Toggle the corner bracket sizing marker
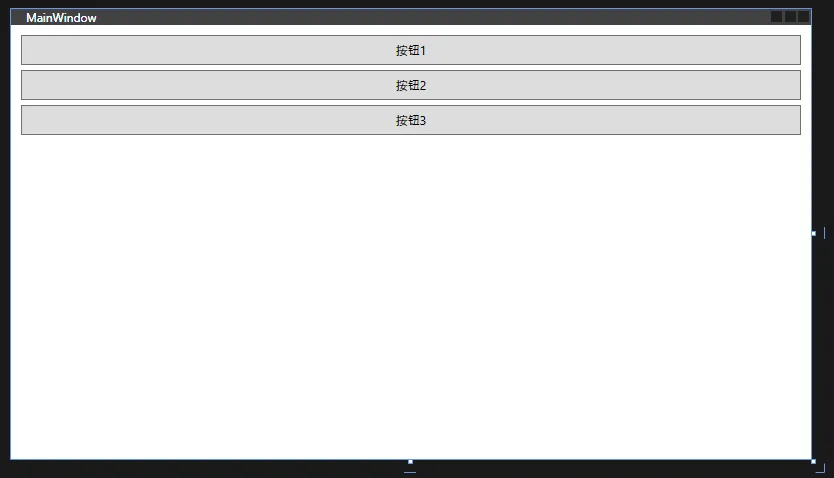This screenshot has height=478, width=834. (821, 468)
